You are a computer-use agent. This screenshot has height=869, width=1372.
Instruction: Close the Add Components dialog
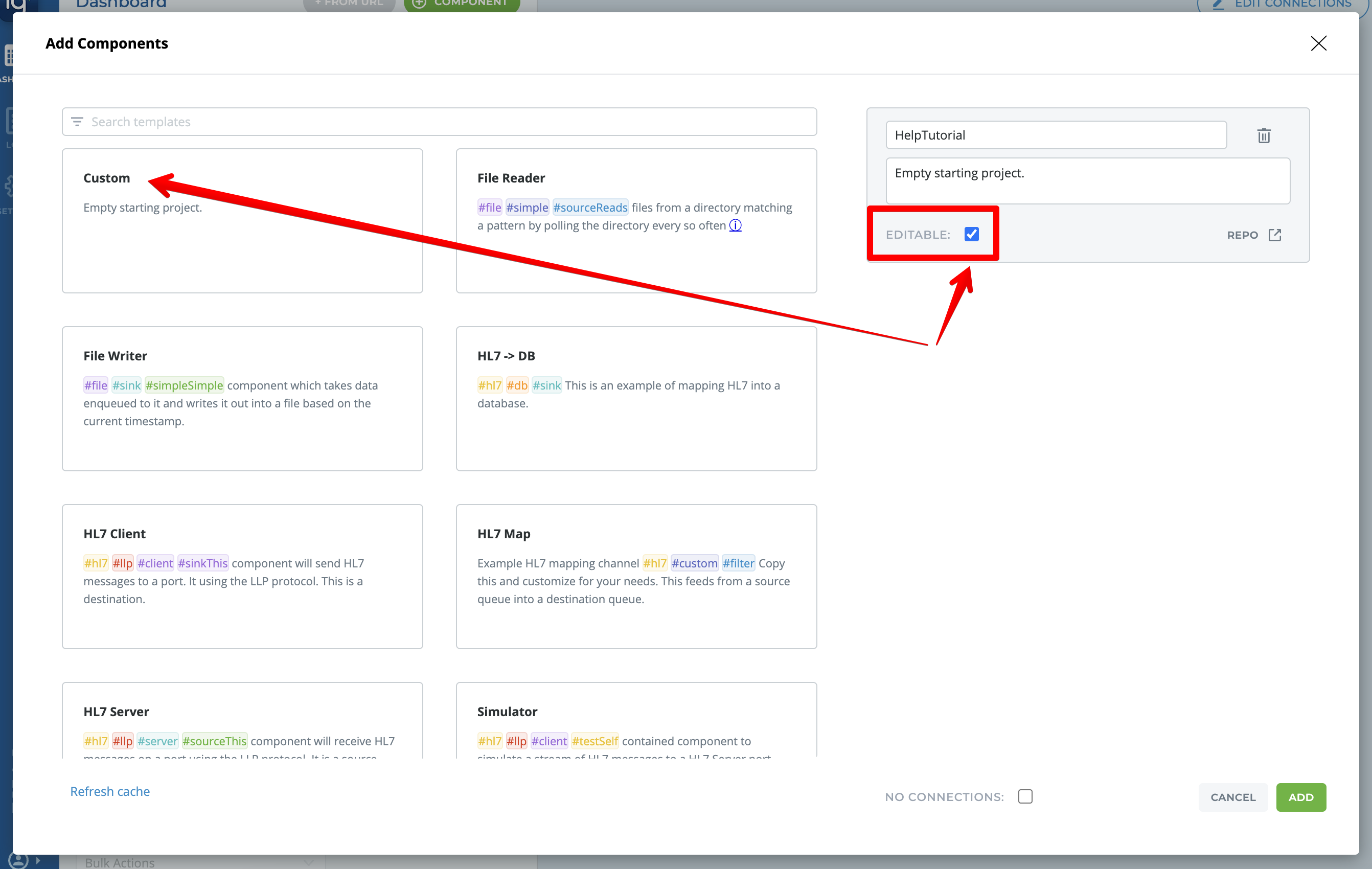point(1318,44)
